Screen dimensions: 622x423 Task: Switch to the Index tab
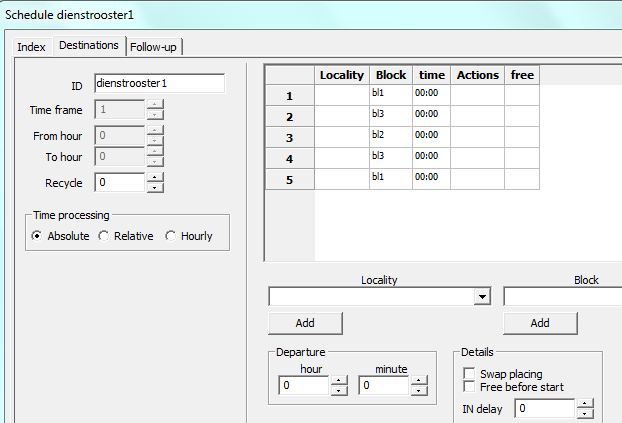tap(31, 46)
